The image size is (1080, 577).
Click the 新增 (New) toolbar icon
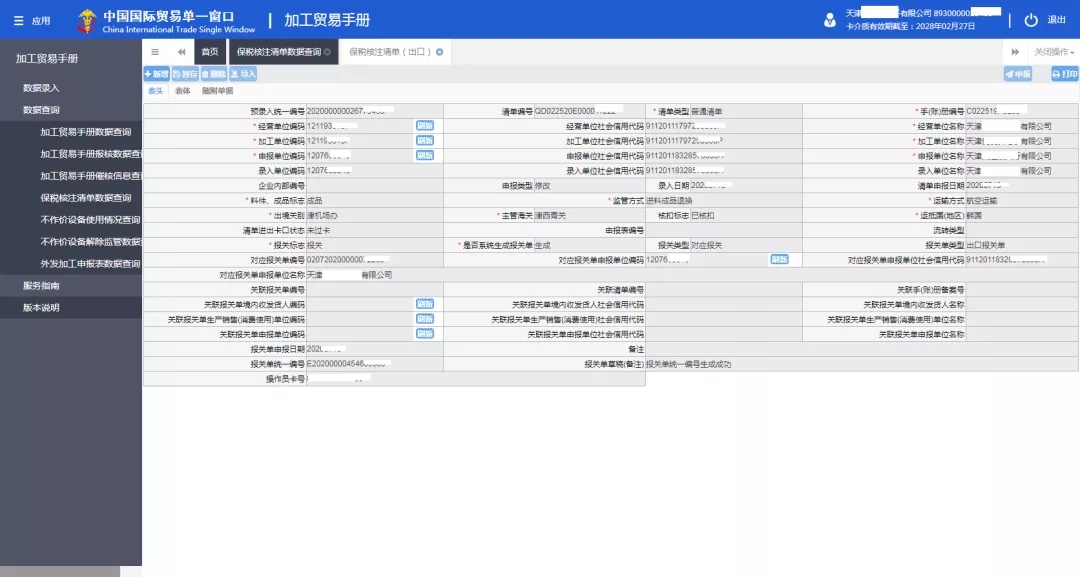(x=157, y=73)
